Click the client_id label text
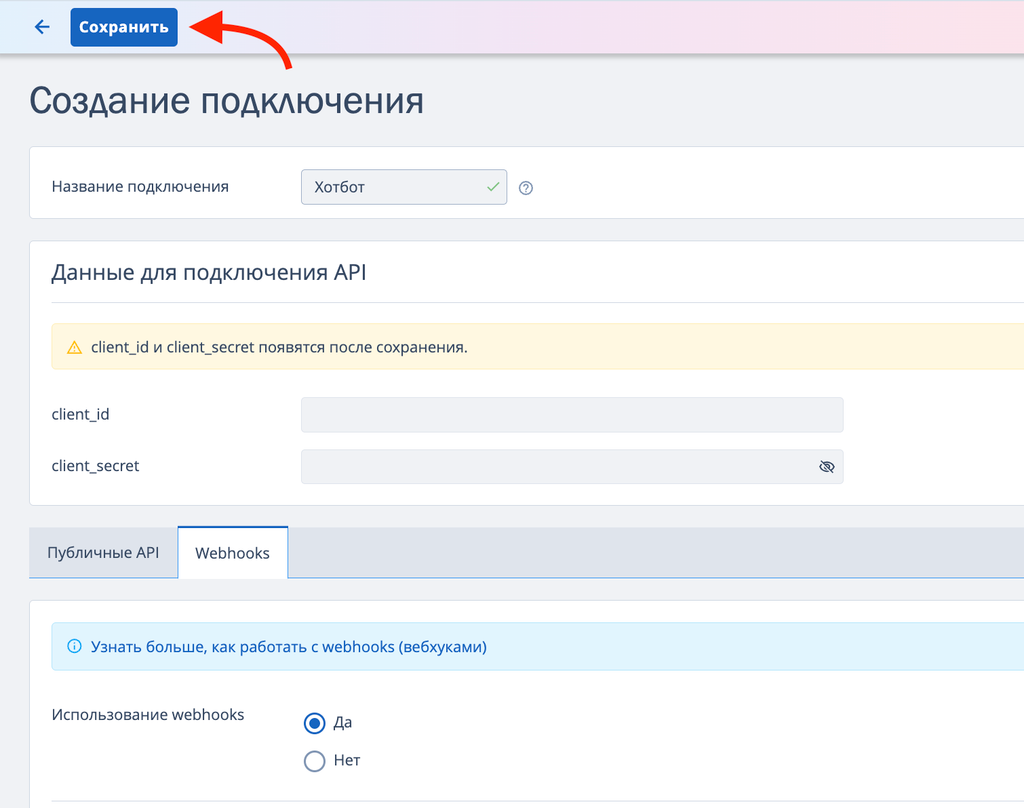Image resolution: width=1024 pixels, height=808 pixels. click(x=80, y=414)
